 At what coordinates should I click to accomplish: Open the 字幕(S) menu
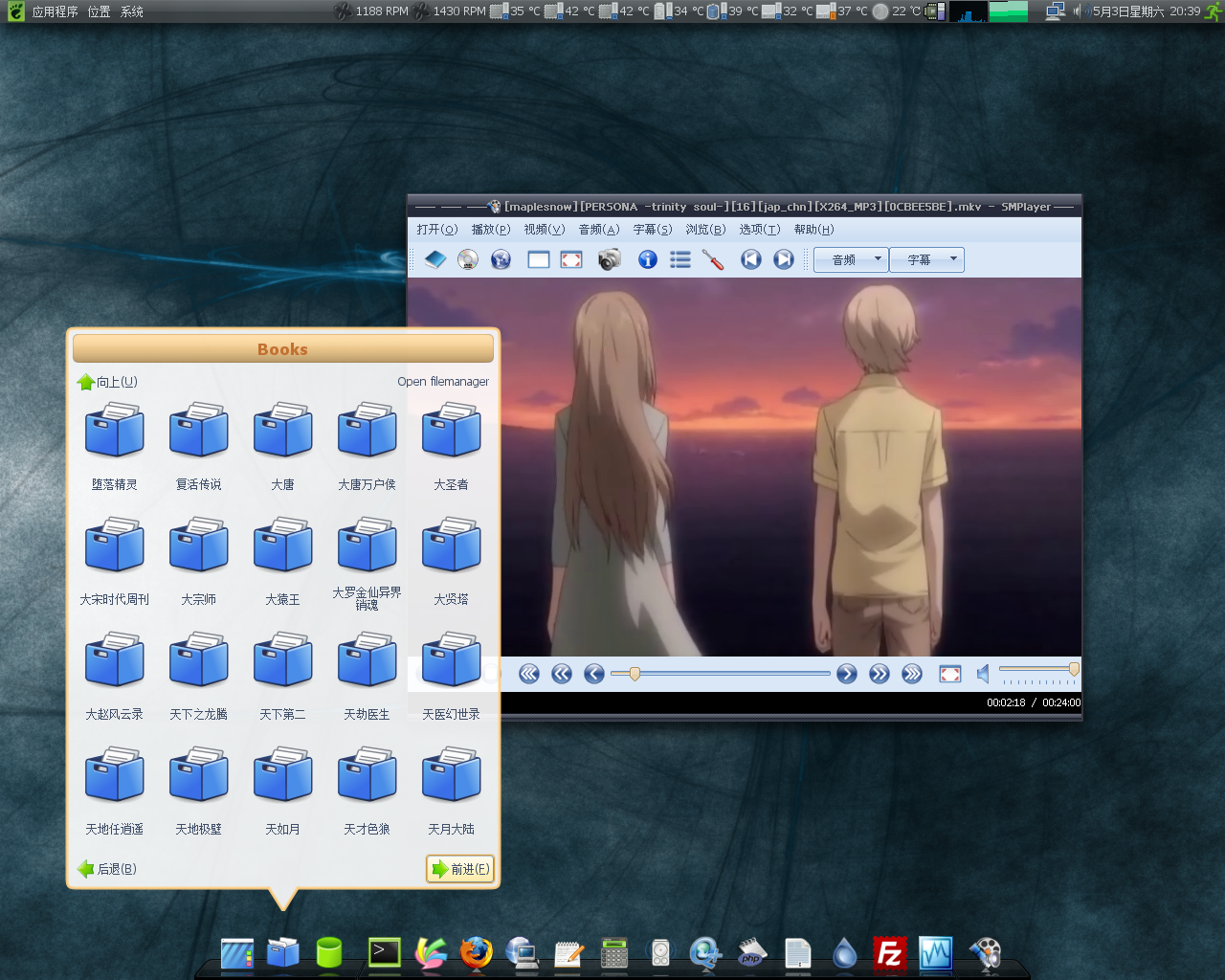point(653,230)
